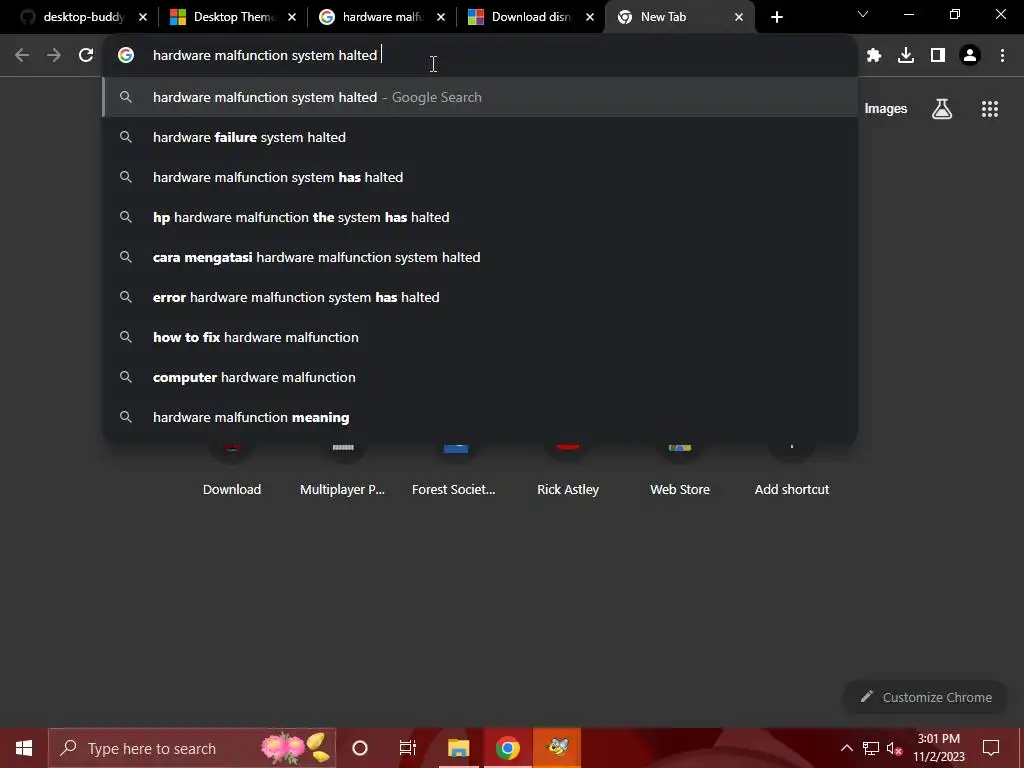1024x768 pixels.
Task: Click the taskbar search box
Action: click(192, 748)
